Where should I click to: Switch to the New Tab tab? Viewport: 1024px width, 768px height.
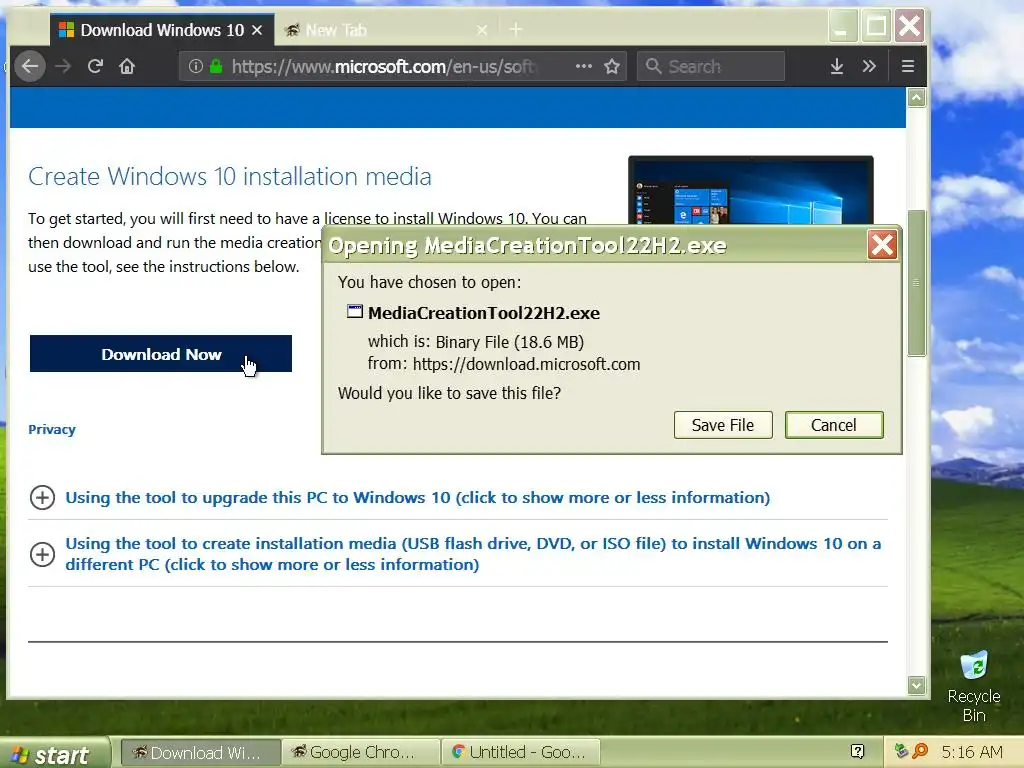(385, 30)
